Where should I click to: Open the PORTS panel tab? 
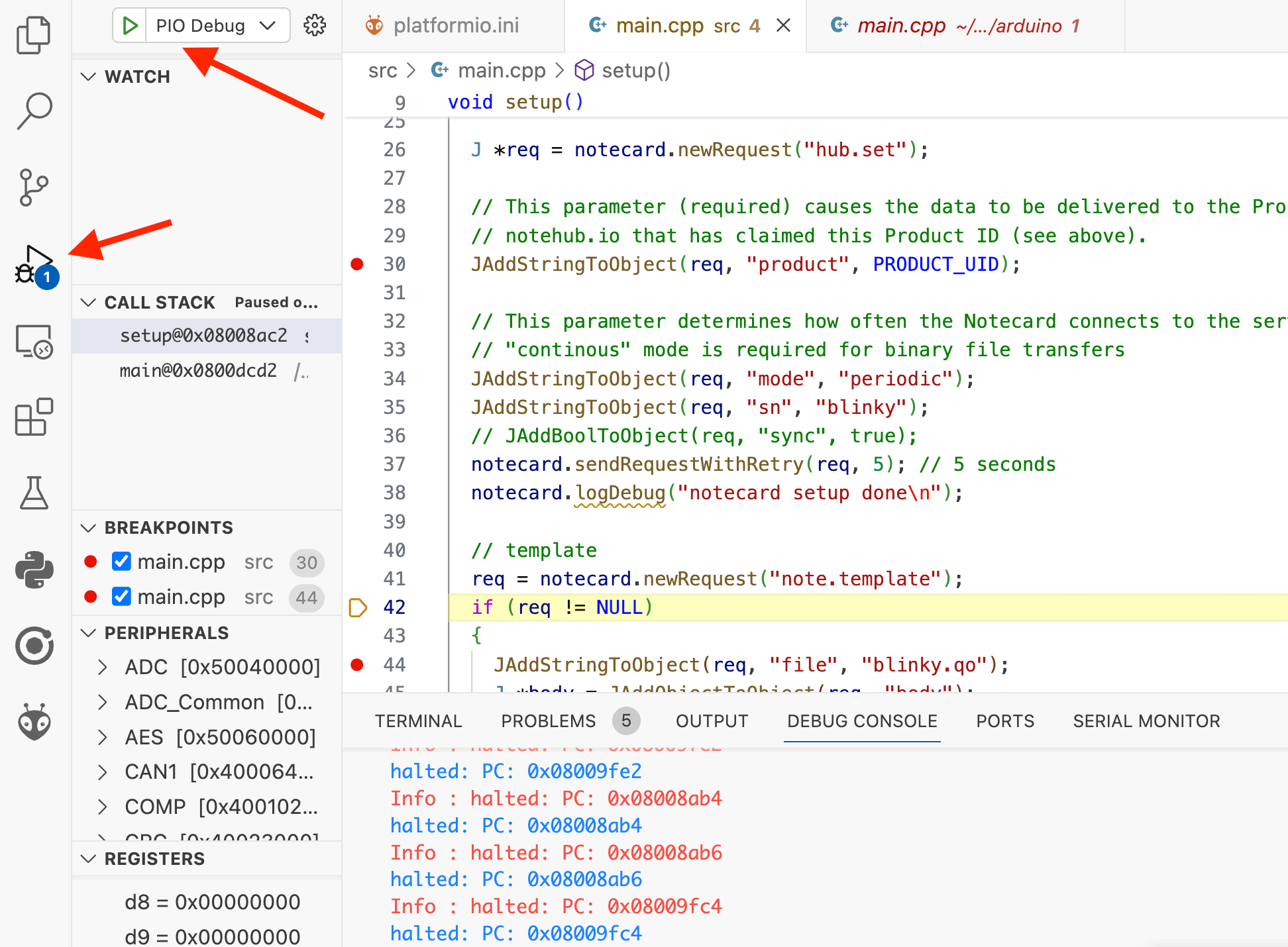[x=1005, y=721]
